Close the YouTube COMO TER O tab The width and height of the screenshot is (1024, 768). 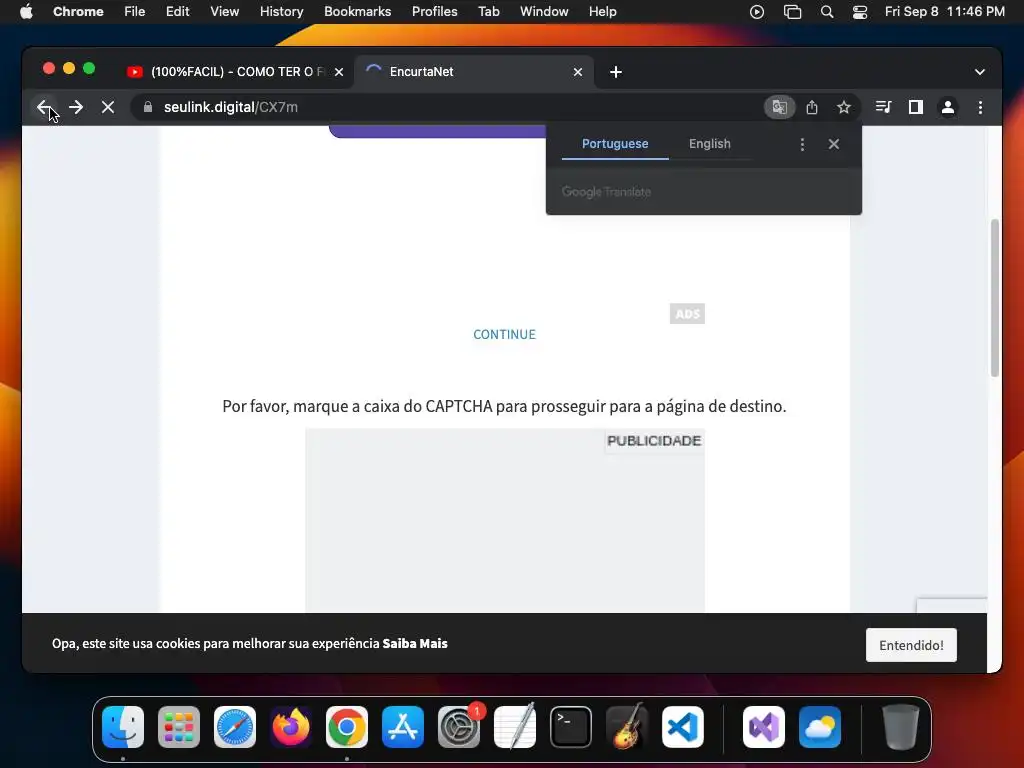click(x=339, y=72)
